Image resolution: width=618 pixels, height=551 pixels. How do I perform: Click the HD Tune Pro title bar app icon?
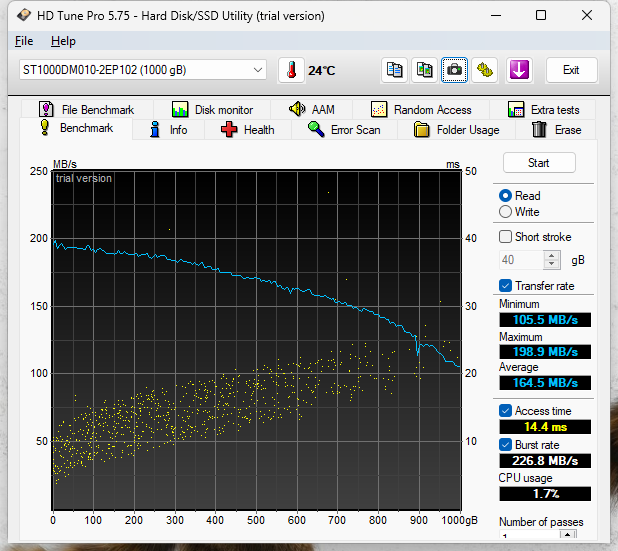click(x=23, y=15)
